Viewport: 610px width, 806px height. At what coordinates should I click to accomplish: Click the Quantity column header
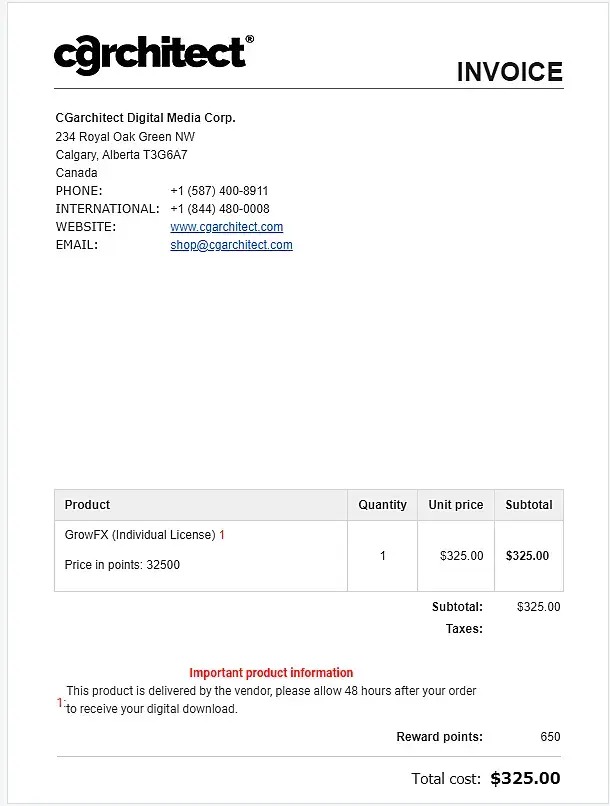(382, 505)
